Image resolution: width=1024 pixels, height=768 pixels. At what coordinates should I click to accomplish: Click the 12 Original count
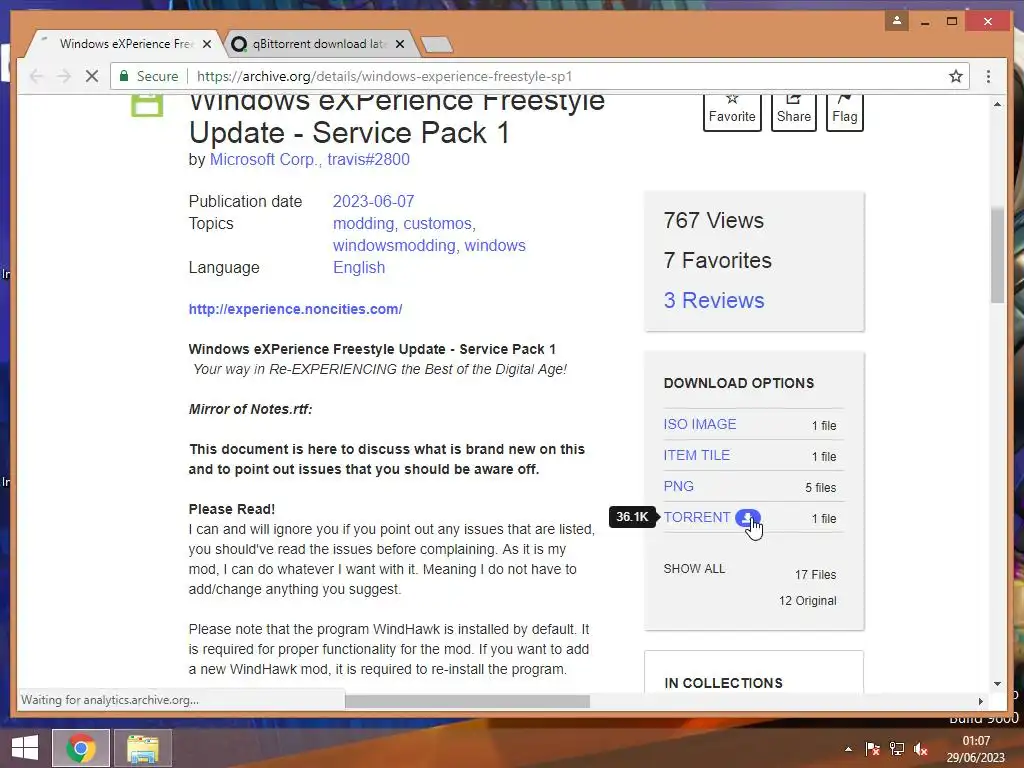807,601
